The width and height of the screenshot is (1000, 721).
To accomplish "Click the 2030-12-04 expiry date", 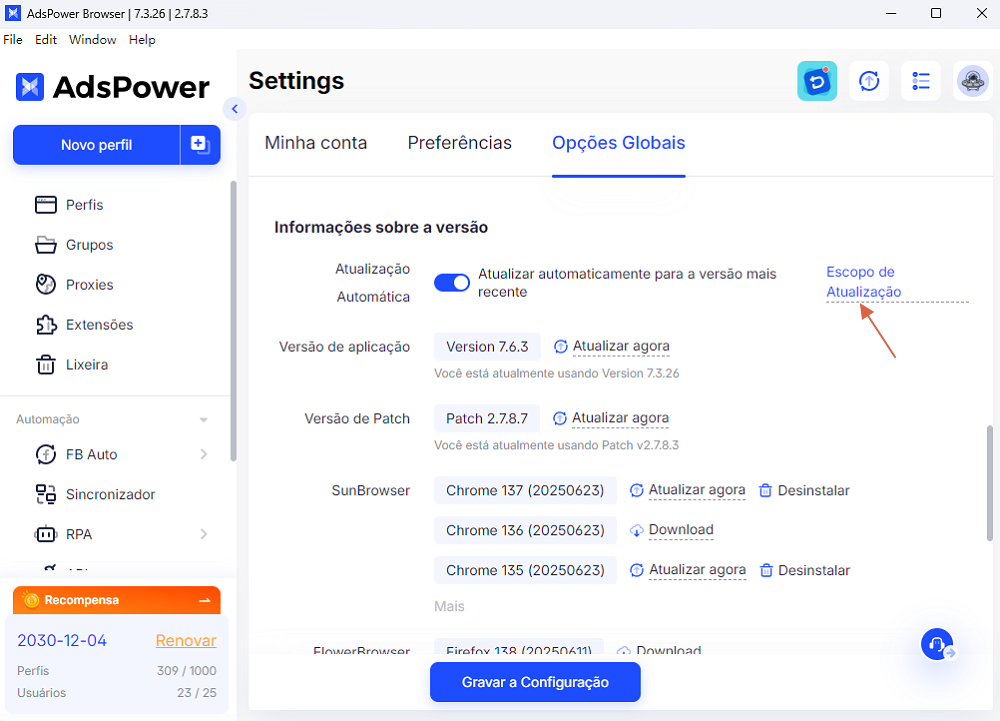I will 62,641.
